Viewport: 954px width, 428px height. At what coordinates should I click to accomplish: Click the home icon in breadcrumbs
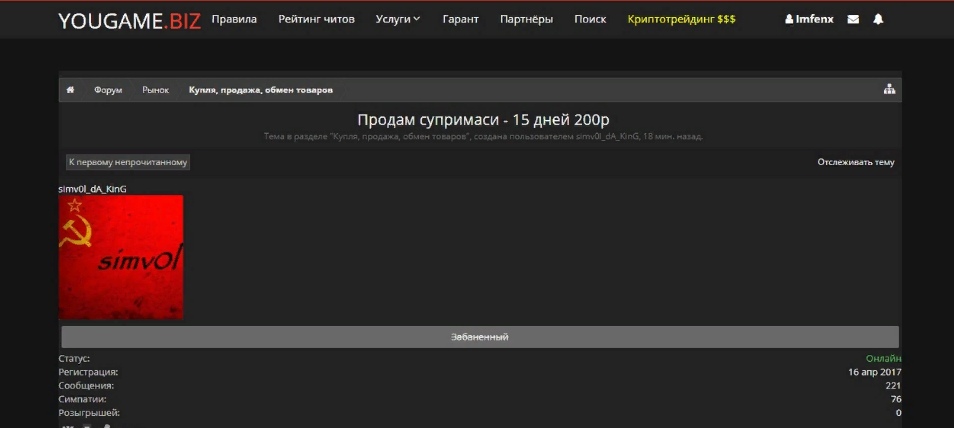coord(71,90)
